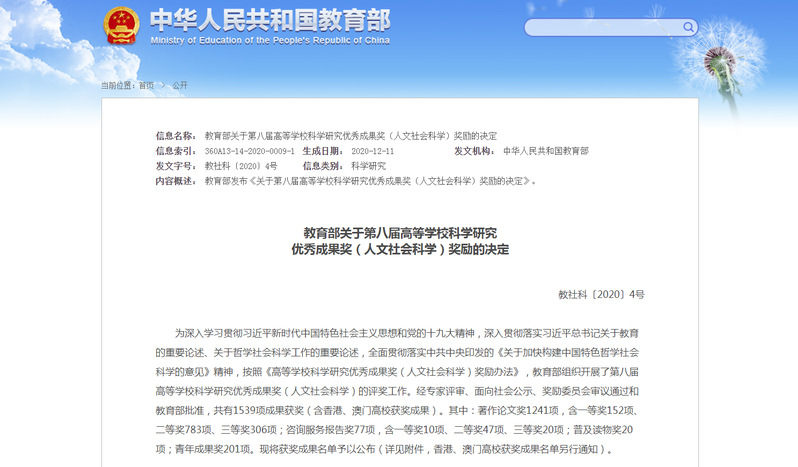Go to 首页 in the breadcrumb
The image size is (798, 467).
[146, 85]
